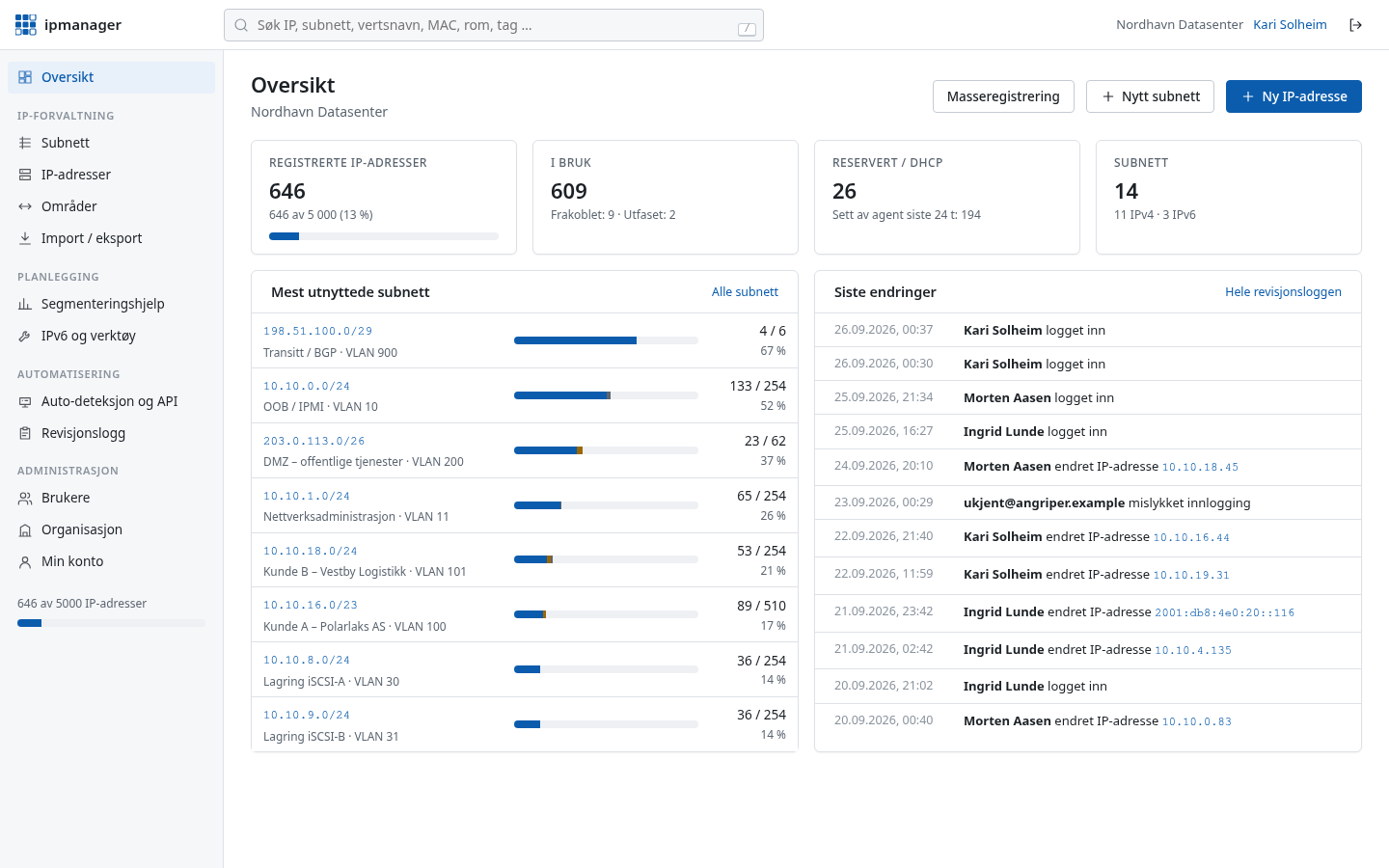This screenshot has height=868, width=1389.
Task: Open the Alle subnett link
Action: [x=745, y=291]
